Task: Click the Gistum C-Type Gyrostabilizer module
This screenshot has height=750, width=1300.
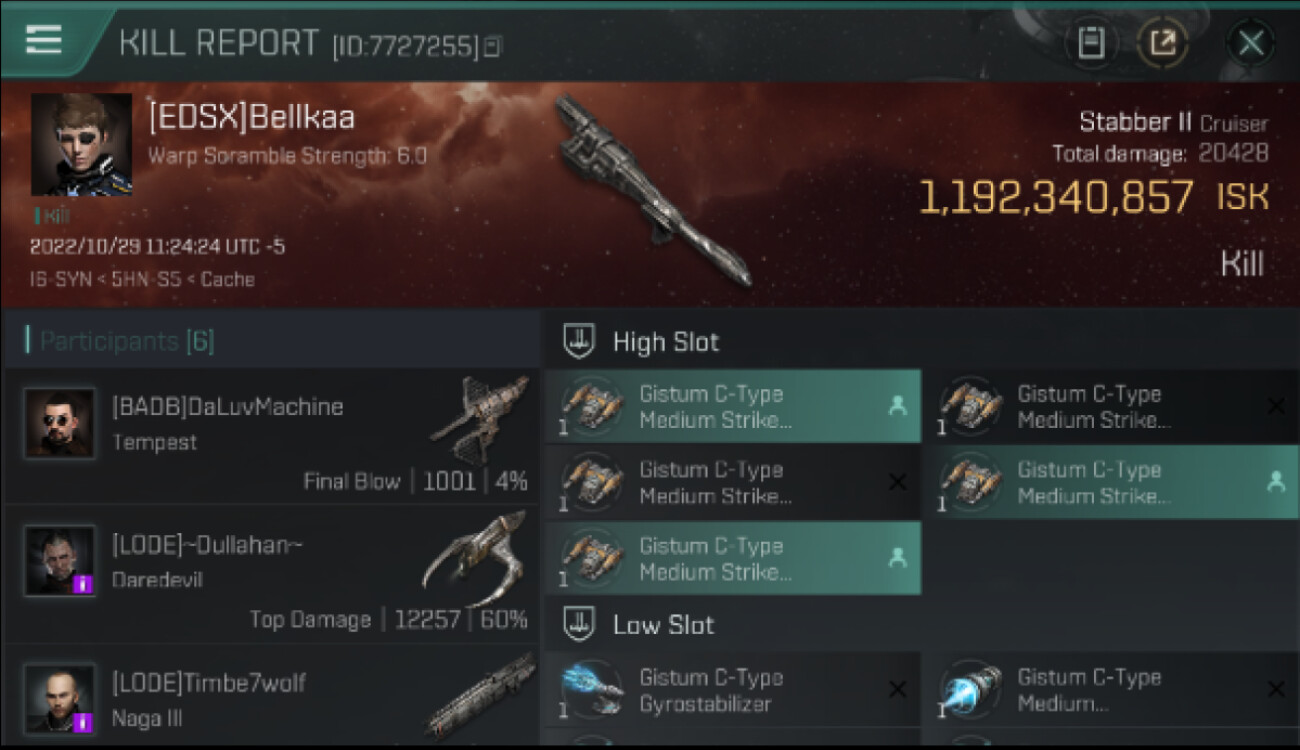Action: tap(733, 689)
